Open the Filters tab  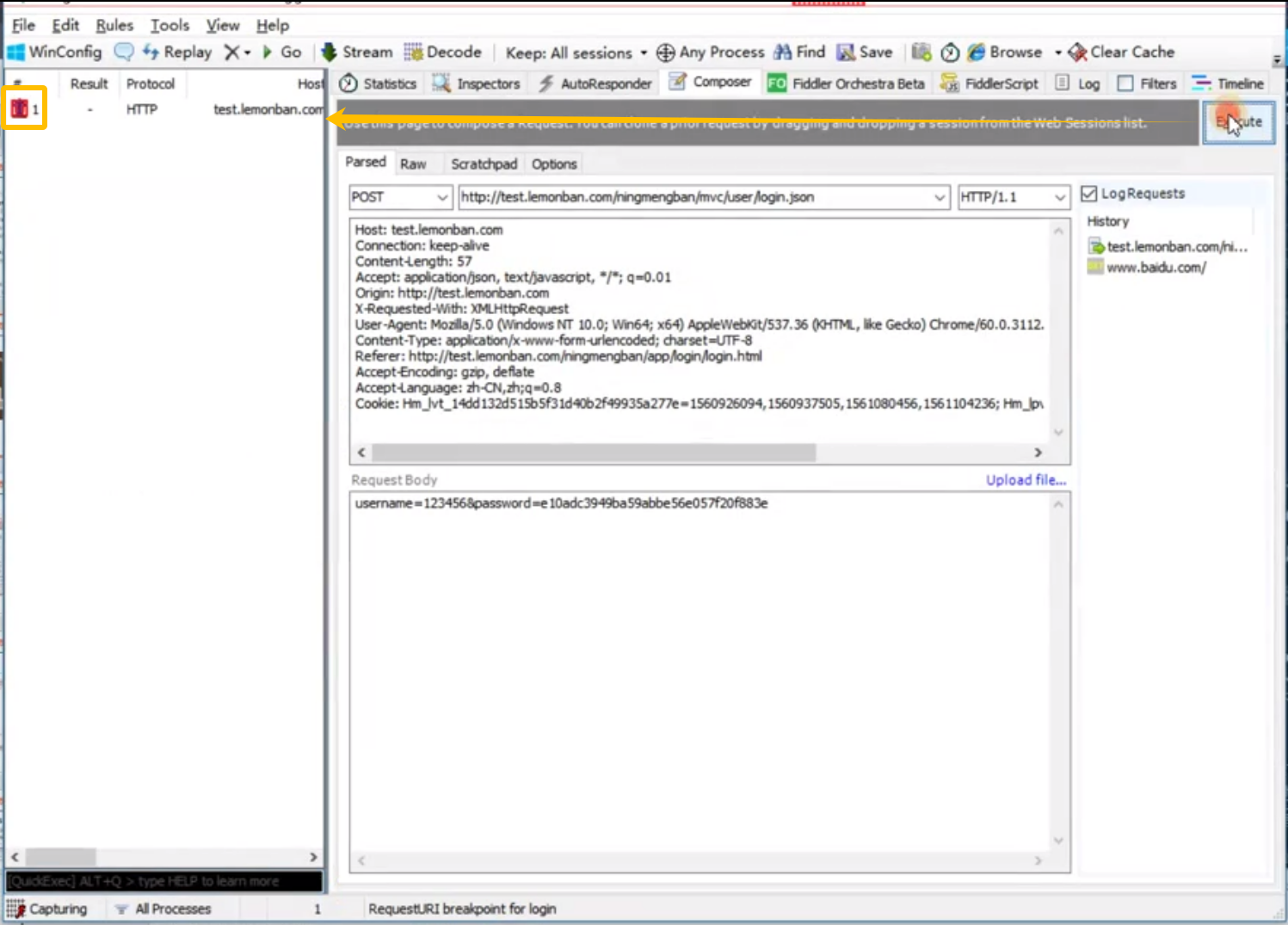(x=1147, y=83)
